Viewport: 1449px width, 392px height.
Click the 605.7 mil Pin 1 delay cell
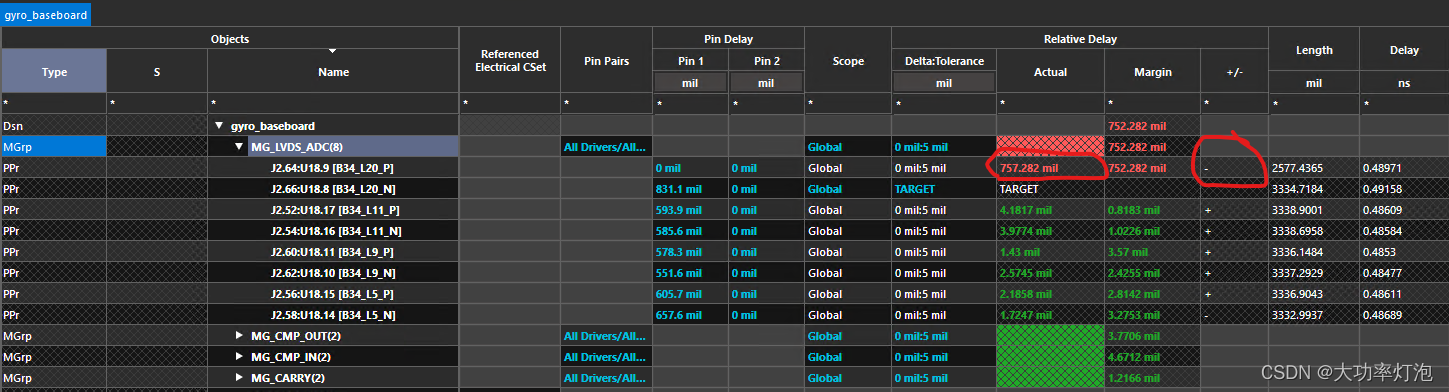(x=690, y=294)
